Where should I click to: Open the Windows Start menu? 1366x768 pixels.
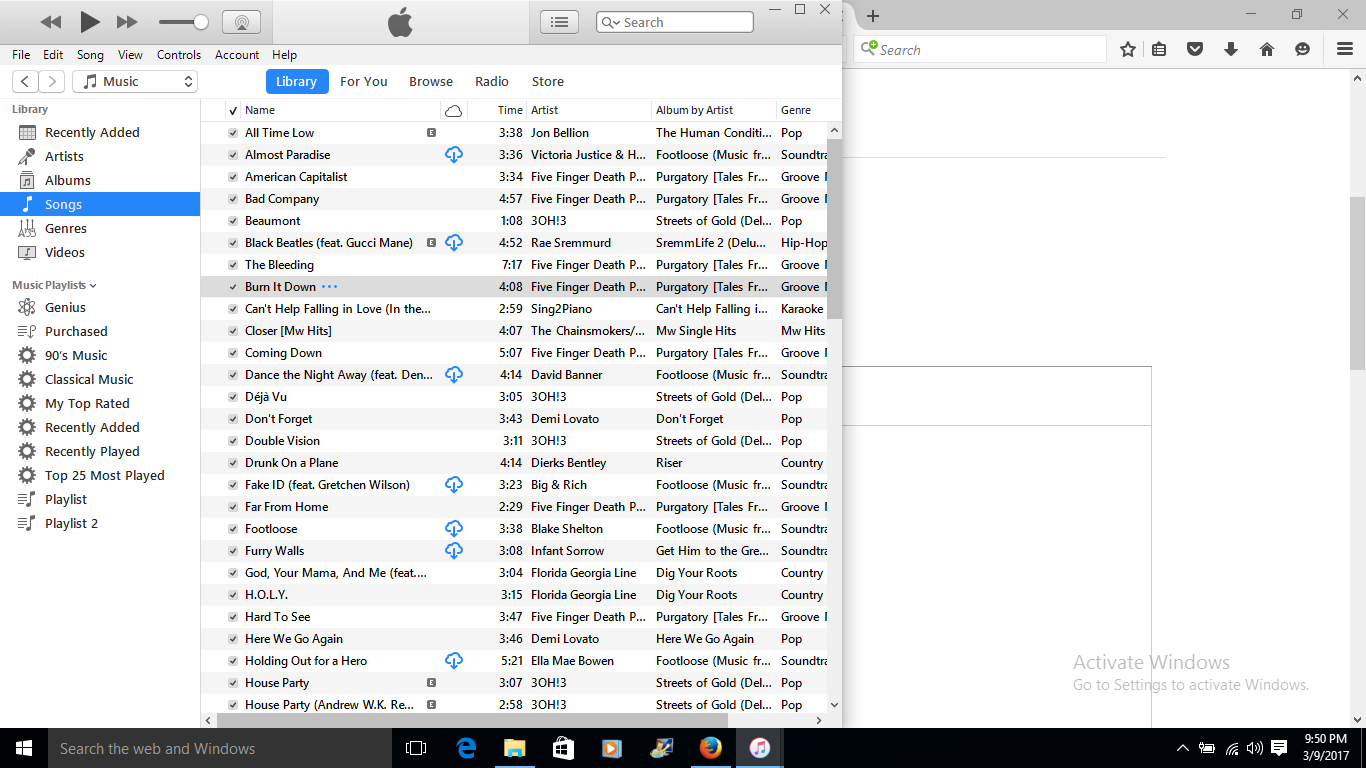pyautogui.click(x=24, y=748)
